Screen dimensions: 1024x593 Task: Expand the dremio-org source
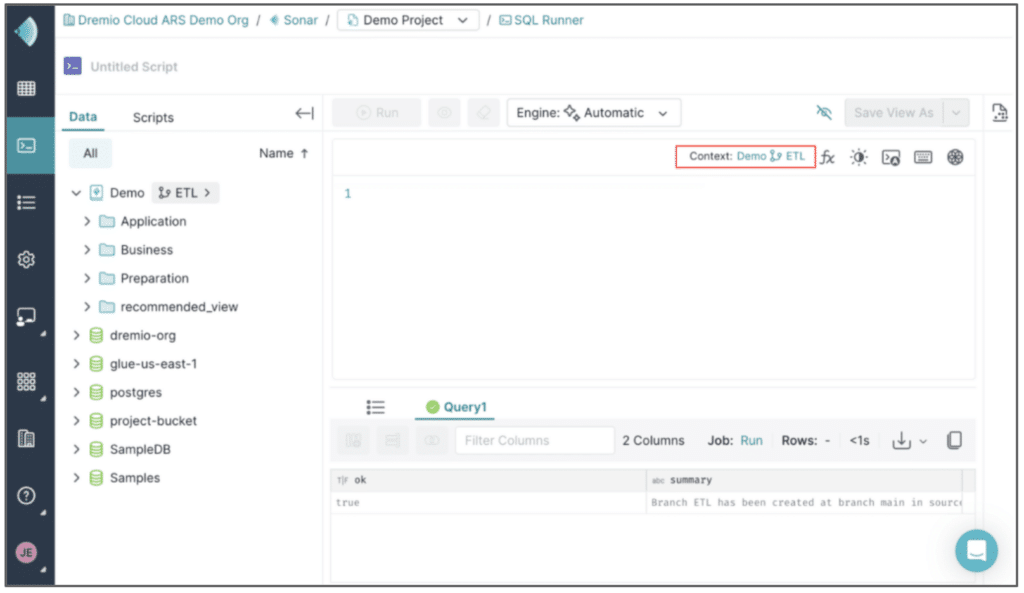[x=76, y=336]
